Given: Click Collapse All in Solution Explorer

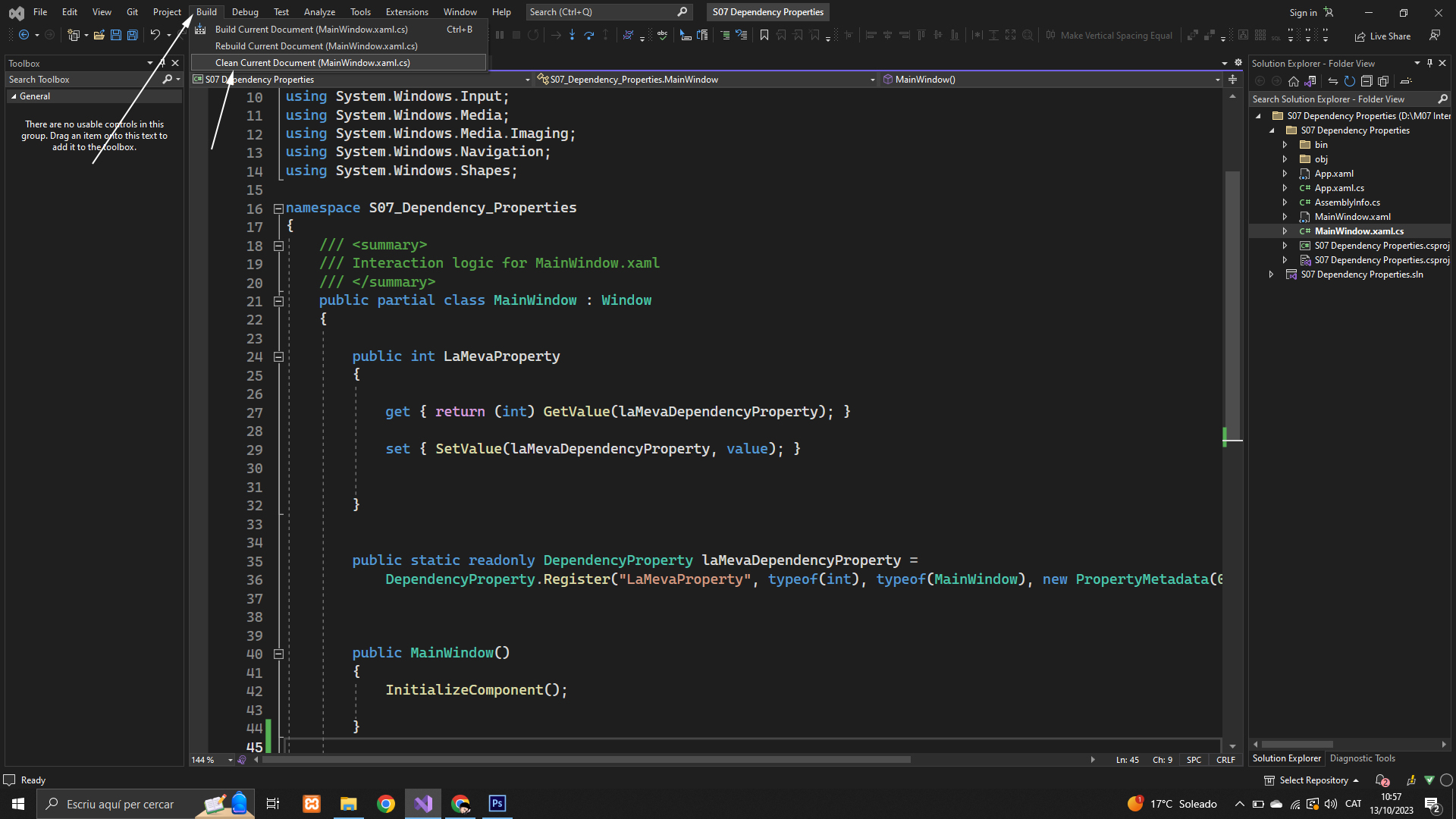Looking at the screenshot, I should tap(1367, 81).
